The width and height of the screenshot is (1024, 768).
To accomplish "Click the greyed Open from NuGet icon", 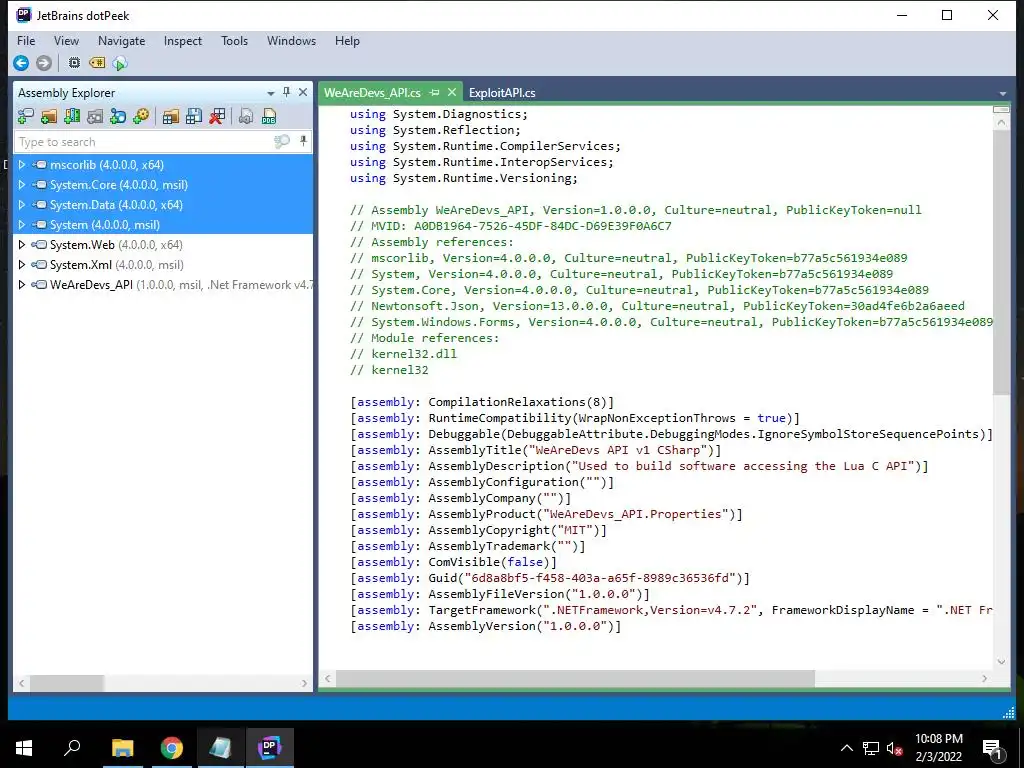I will tap(95, 116).
